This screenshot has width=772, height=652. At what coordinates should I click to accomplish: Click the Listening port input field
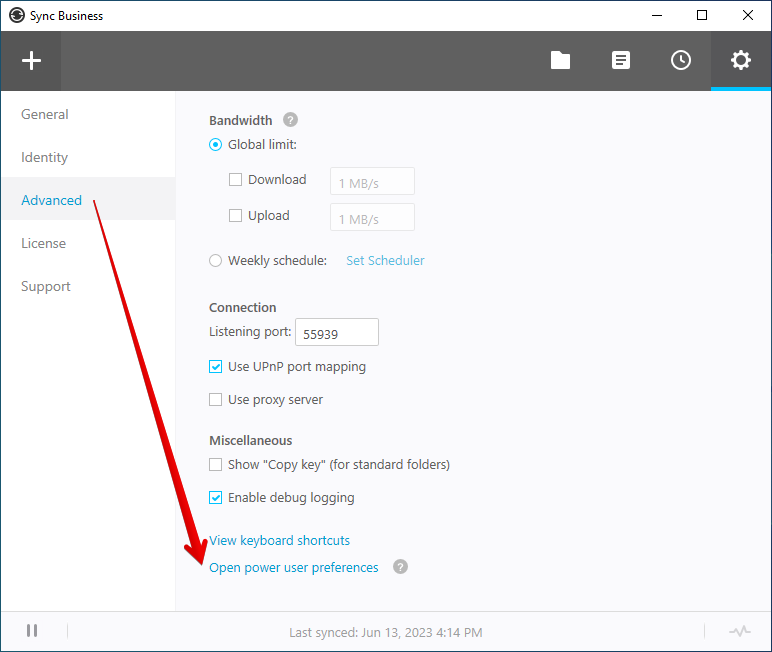click(x=337, y=332)
